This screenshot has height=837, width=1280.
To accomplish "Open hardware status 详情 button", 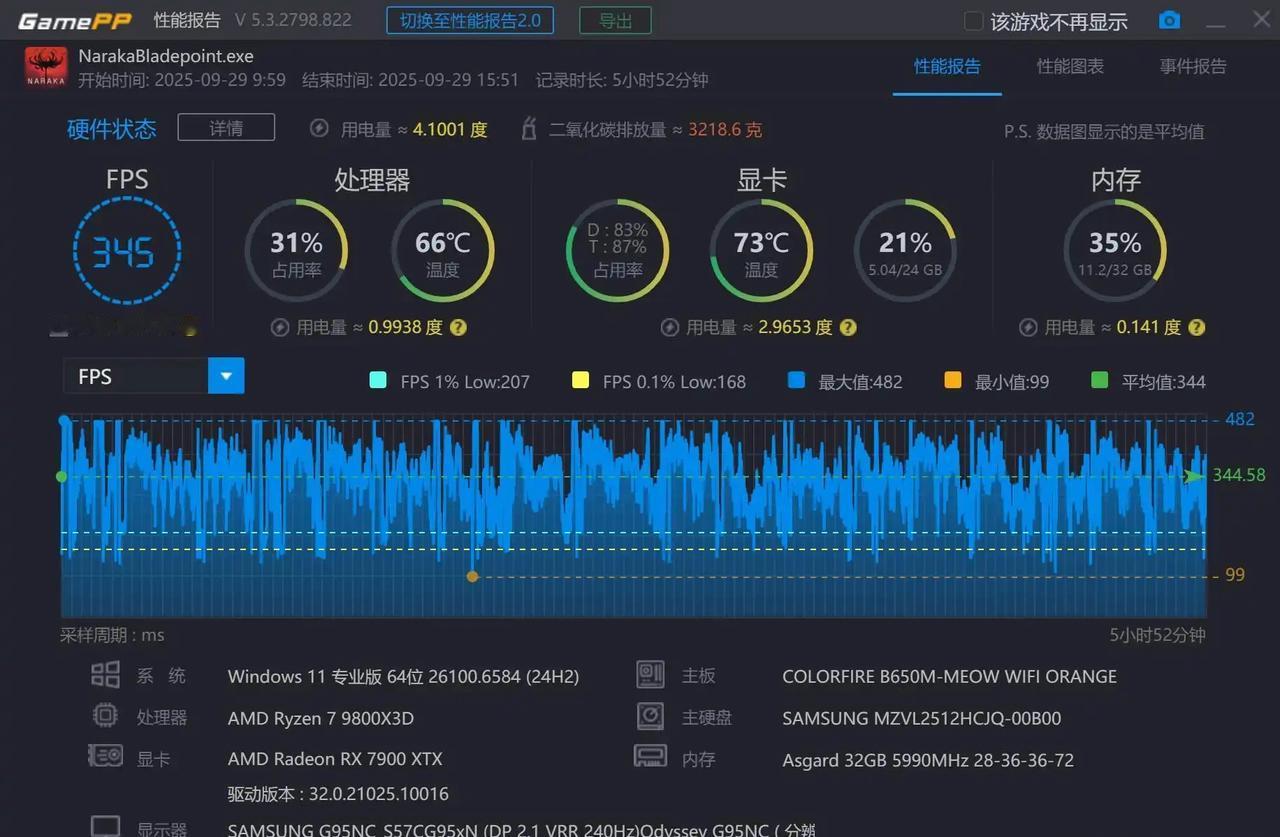I will tap(226, 128).
